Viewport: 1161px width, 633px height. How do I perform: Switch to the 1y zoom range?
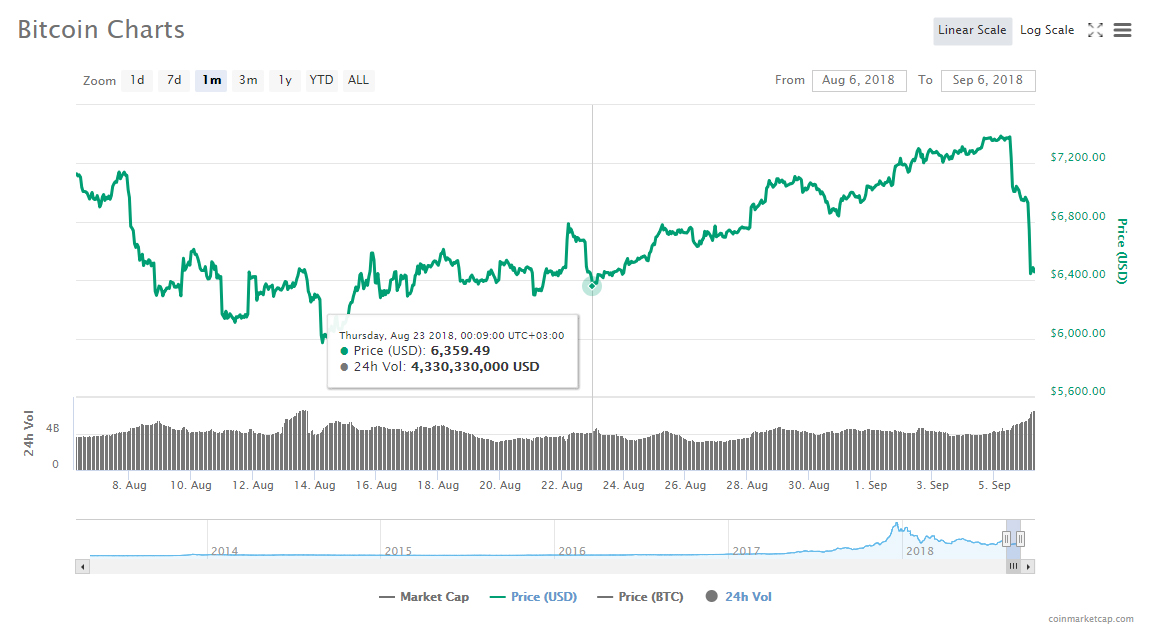tap(284, 80)
